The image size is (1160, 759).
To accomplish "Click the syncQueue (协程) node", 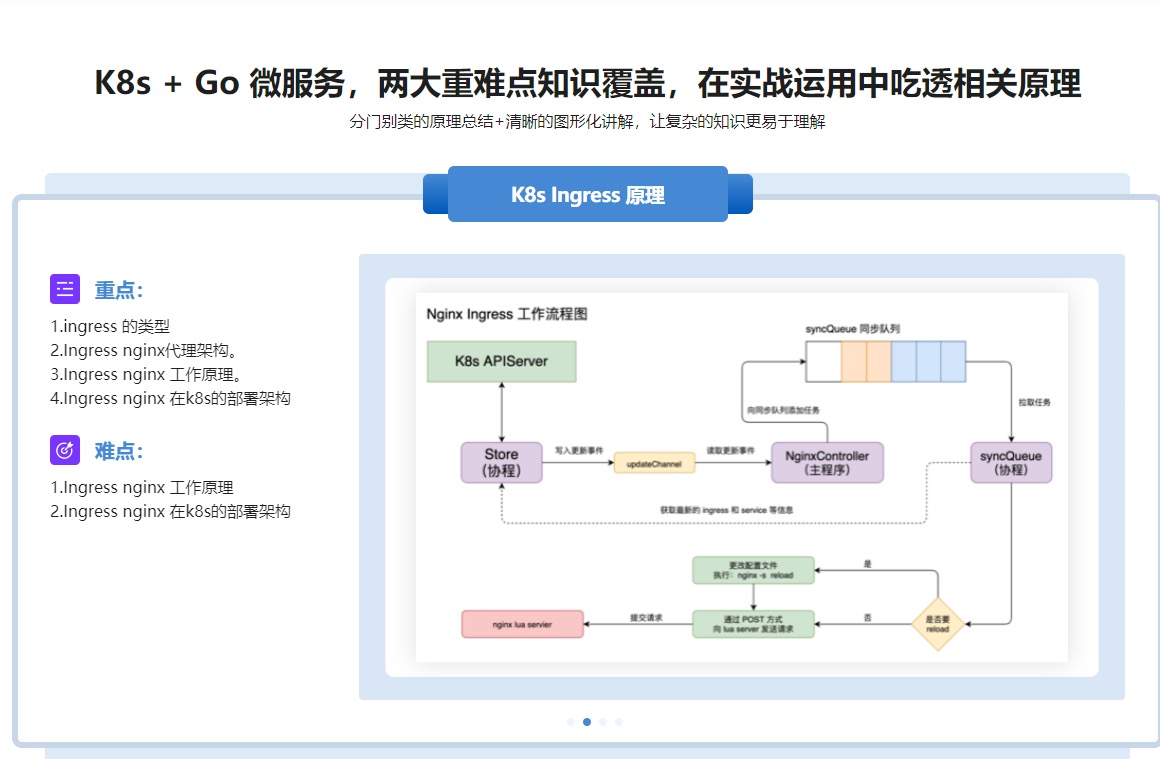I will click(1010, 463).
